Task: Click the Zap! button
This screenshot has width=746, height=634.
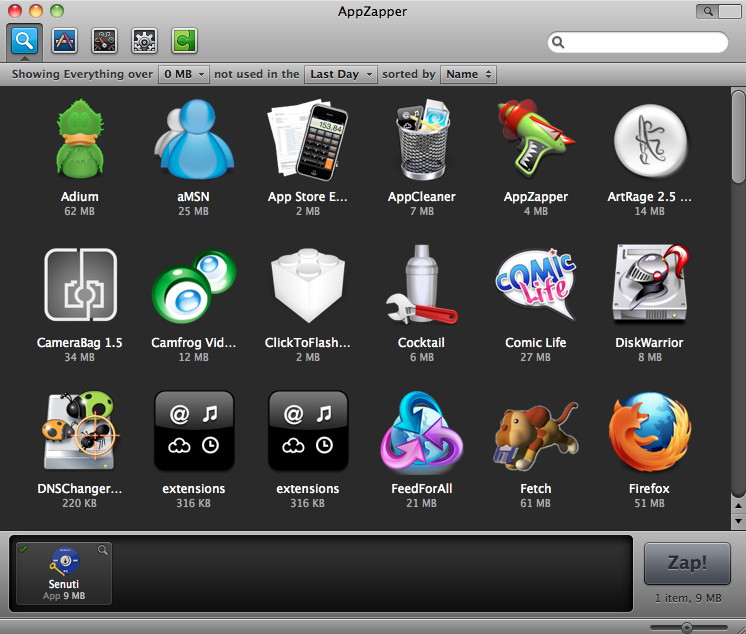Action: [687, 563]
